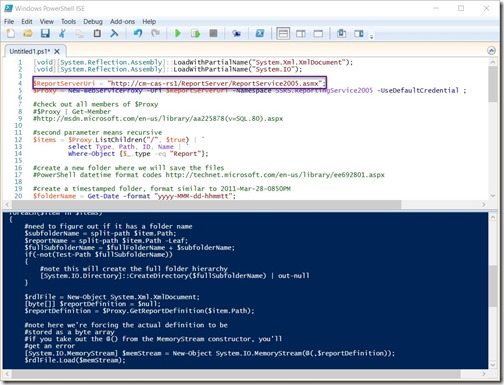This screenshot has width=504, height=385.
Task: Paste from clipboard
Action: [x=97, y=33]
